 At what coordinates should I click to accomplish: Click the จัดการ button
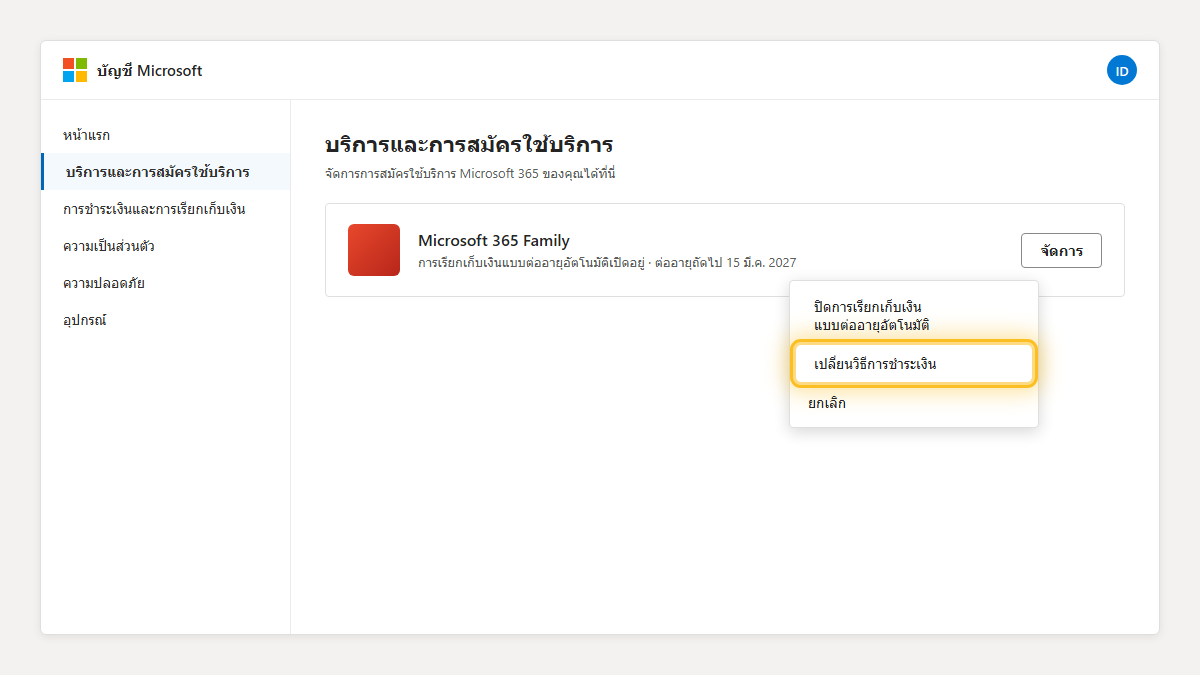[1061, 250]
